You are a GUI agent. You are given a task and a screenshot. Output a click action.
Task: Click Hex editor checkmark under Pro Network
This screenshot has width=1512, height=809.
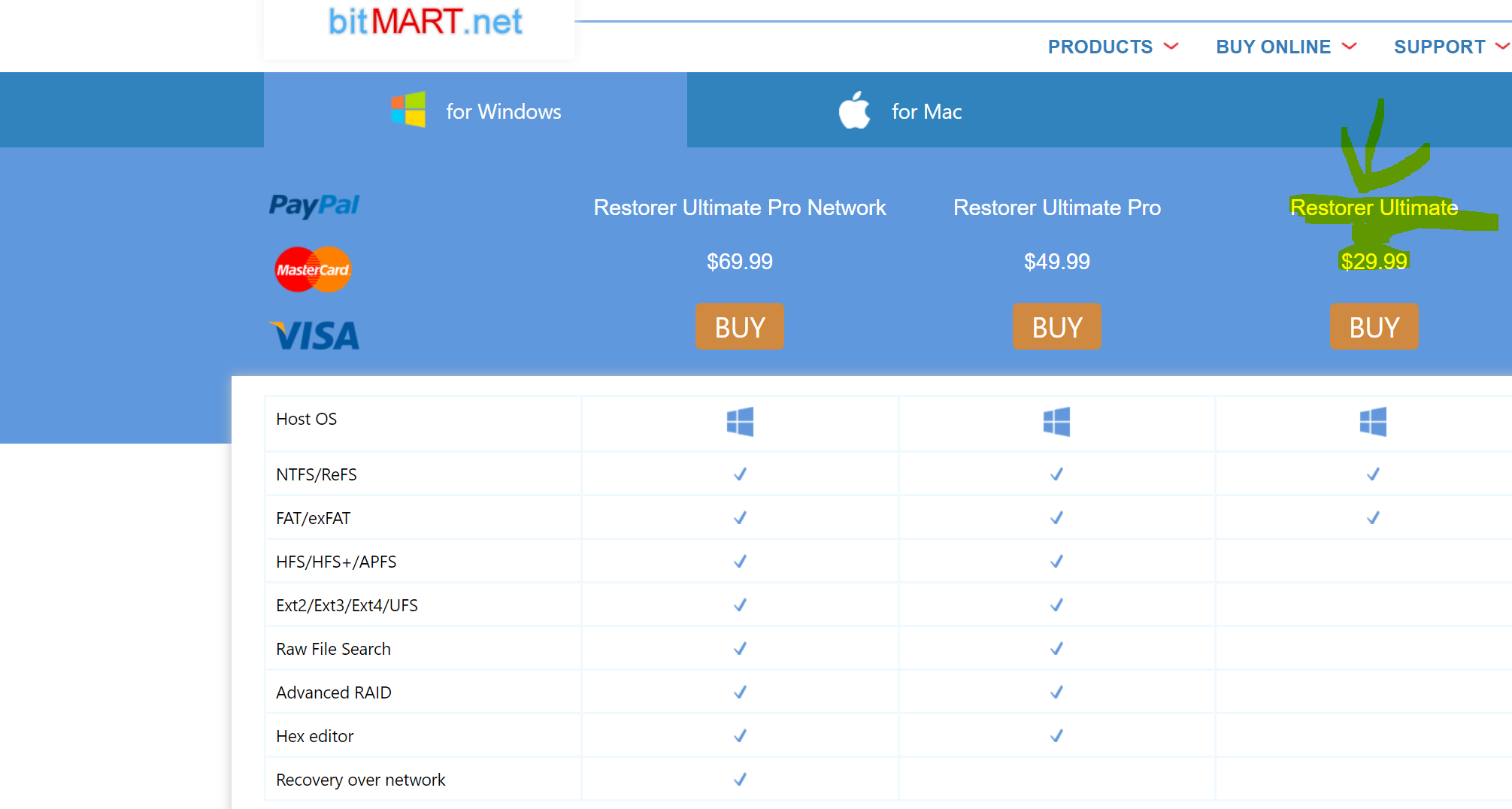(x=740, y=736)
